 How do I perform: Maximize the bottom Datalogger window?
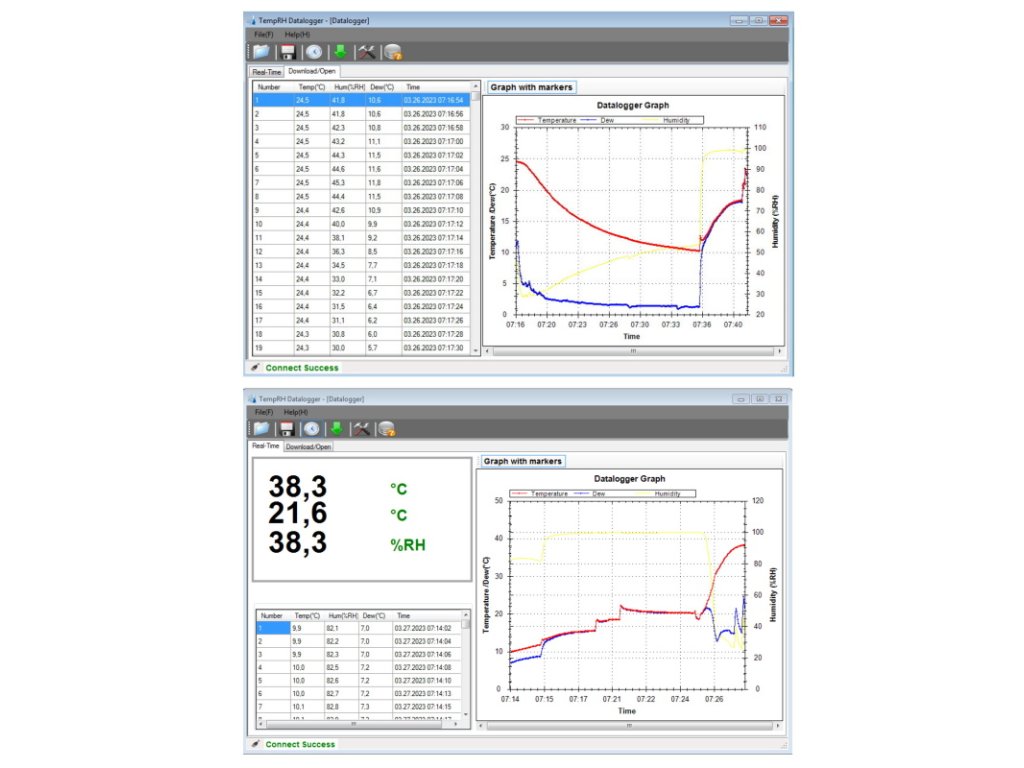[760, 398]
